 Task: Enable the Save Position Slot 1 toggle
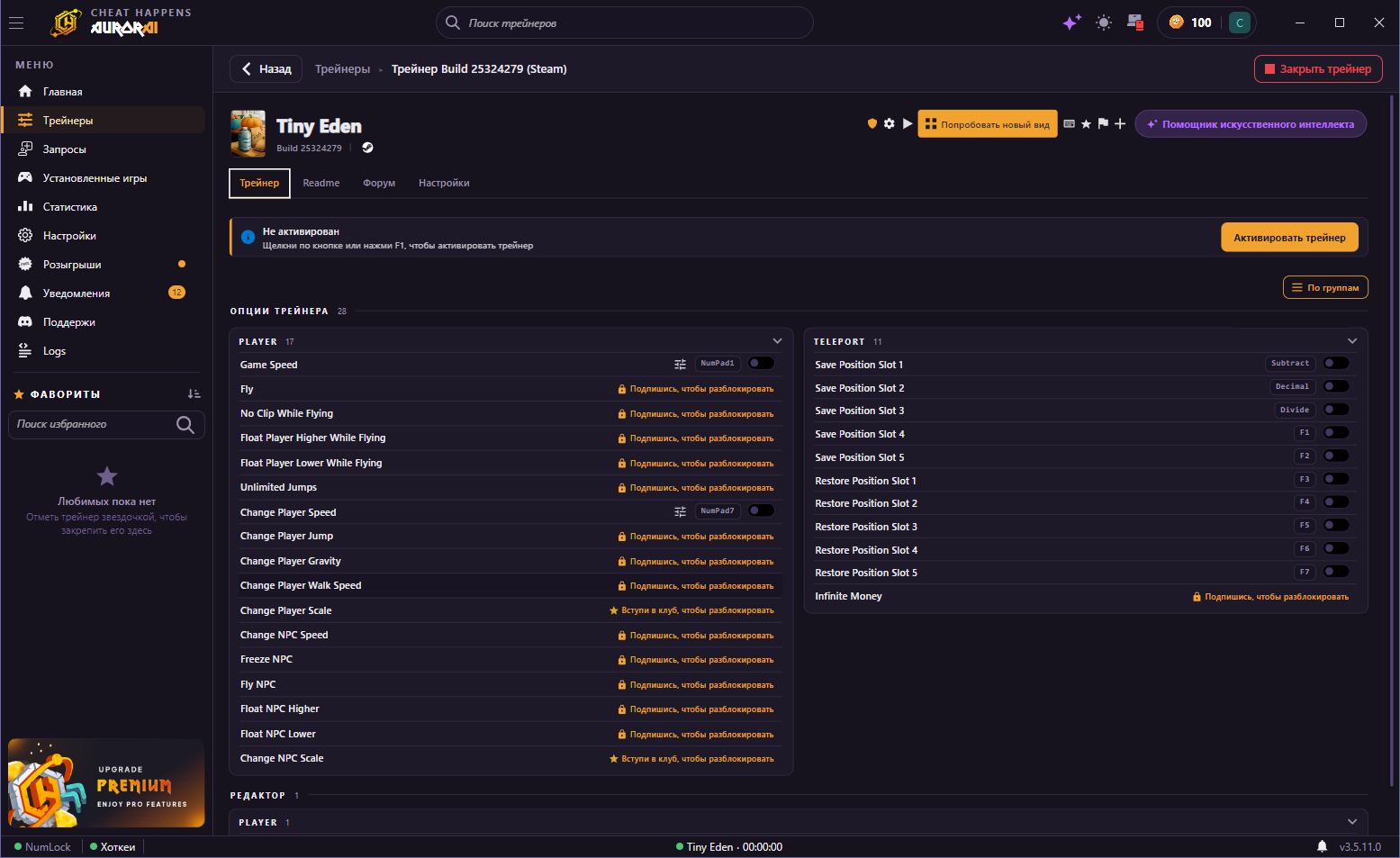tap(1336, 364)
